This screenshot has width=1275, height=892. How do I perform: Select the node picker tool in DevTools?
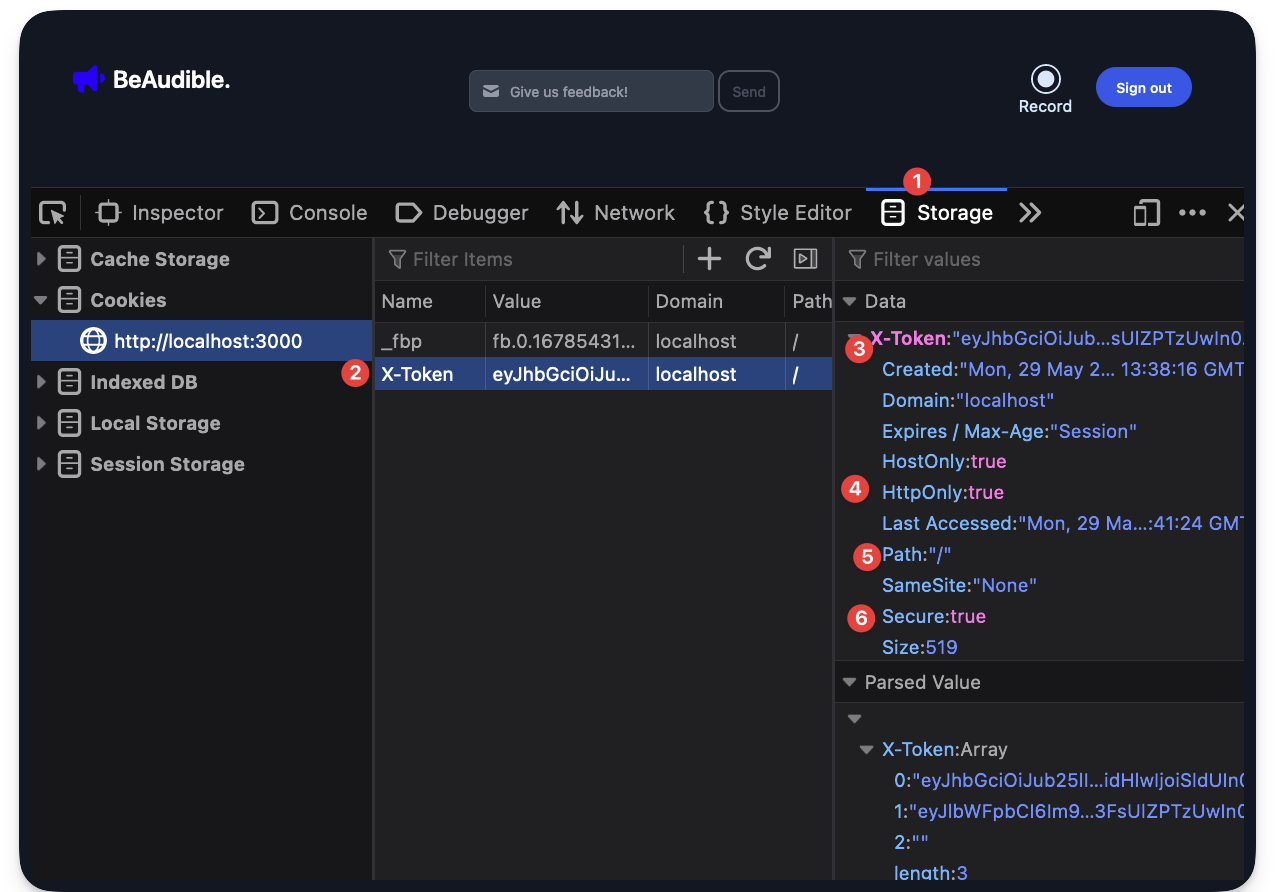tap(52, 212)
